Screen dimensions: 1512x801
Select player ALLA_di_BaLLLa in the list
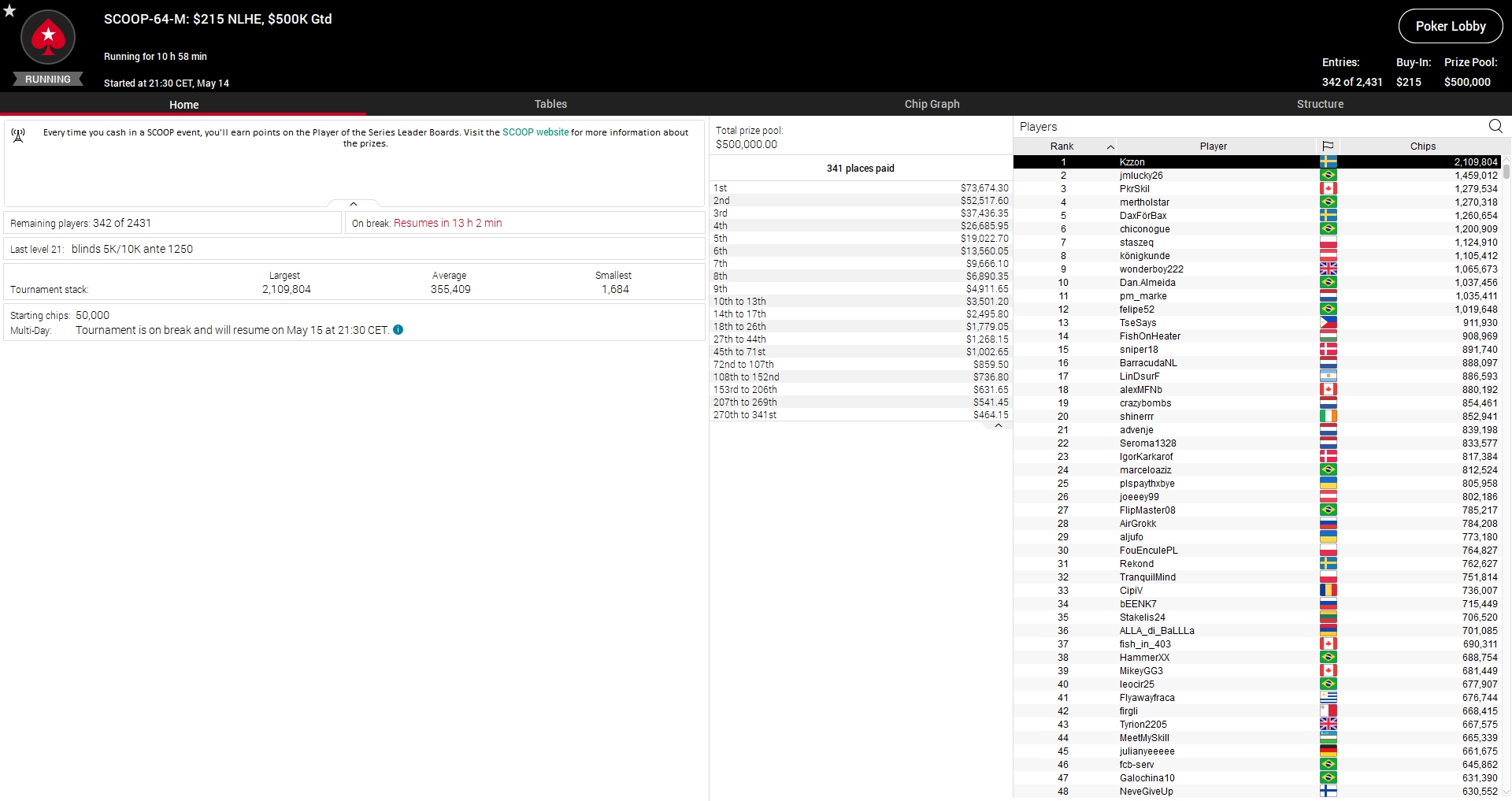tap(1258, 631)
